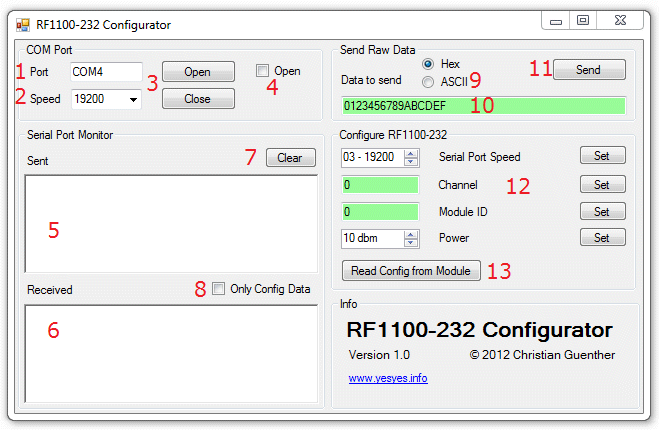659x430 pixels.
Task: Clear the serial port monitor
Action: (290, 158)
